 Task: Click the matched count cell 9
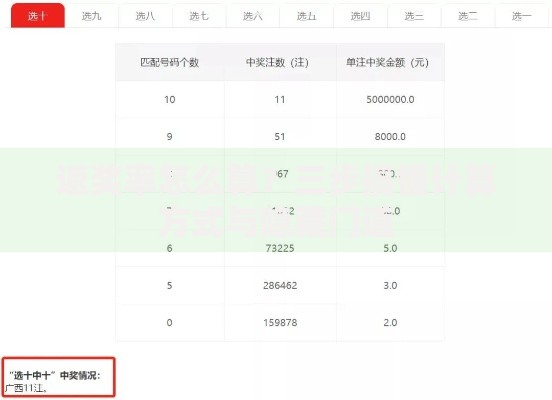click(x=170, y=137)
